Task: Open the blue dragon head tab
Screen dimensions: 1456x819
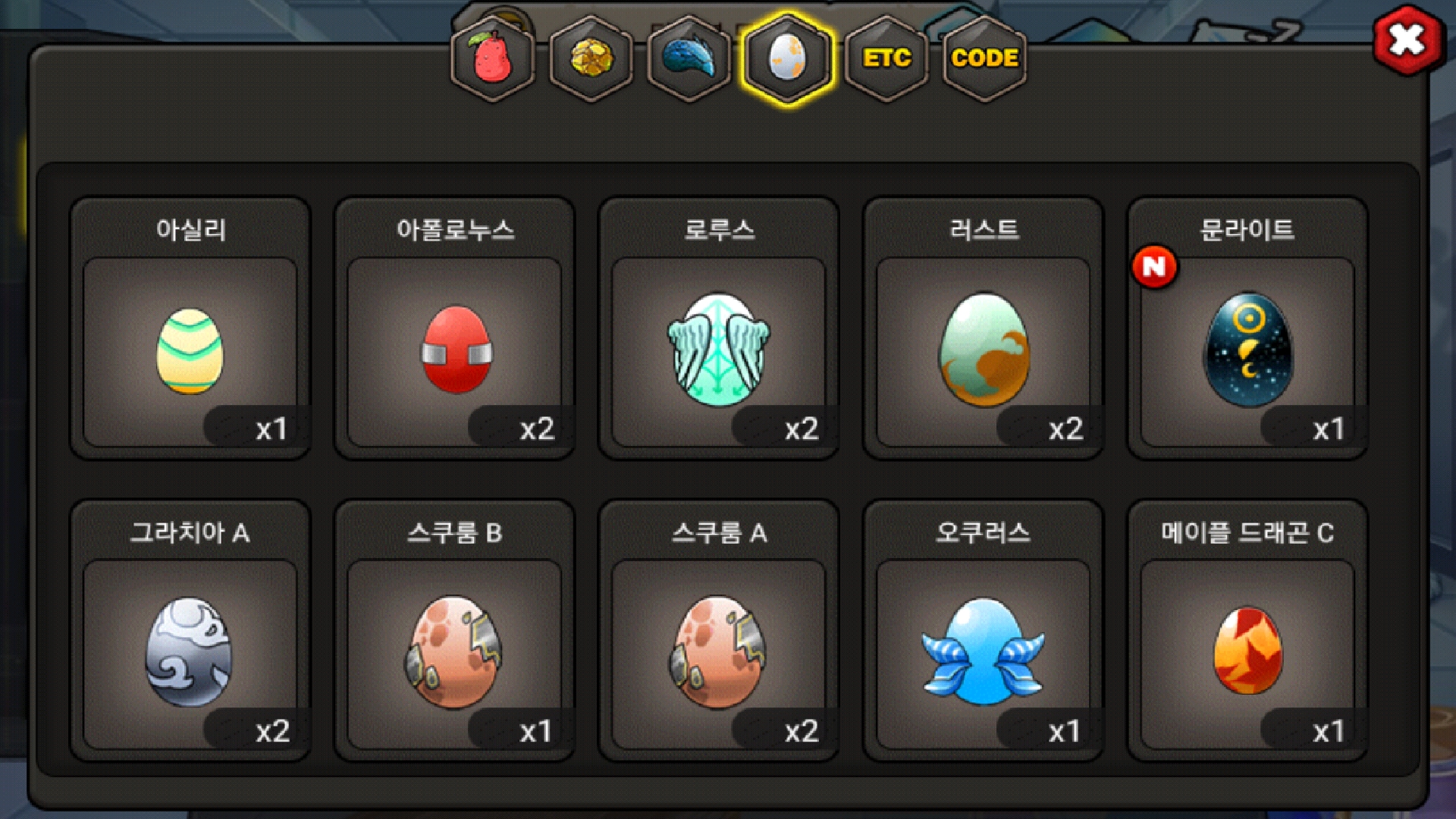Action: [689, 58]
